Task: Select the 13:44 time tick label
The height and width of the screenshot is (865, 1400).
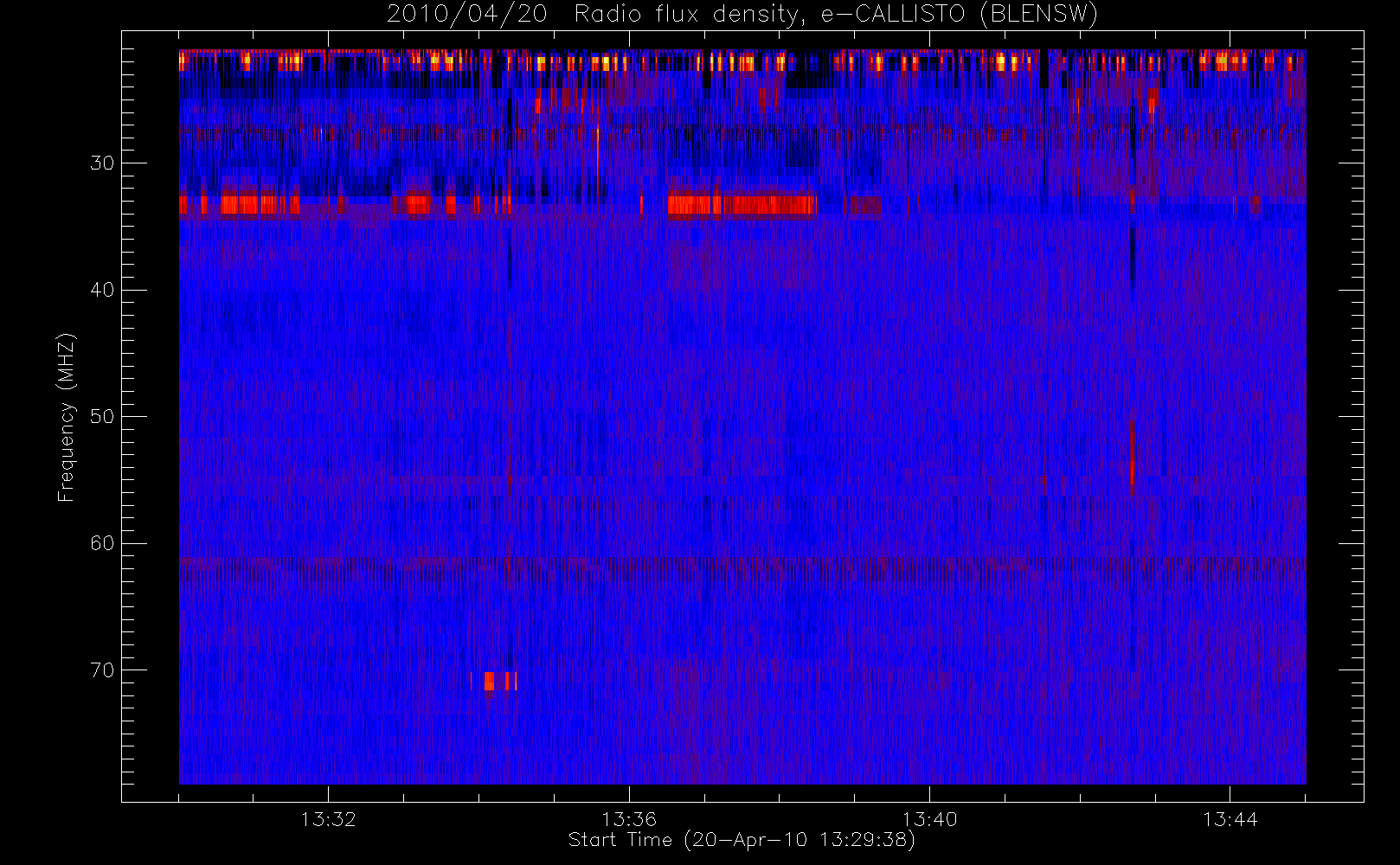Action: click(1230, 818)
